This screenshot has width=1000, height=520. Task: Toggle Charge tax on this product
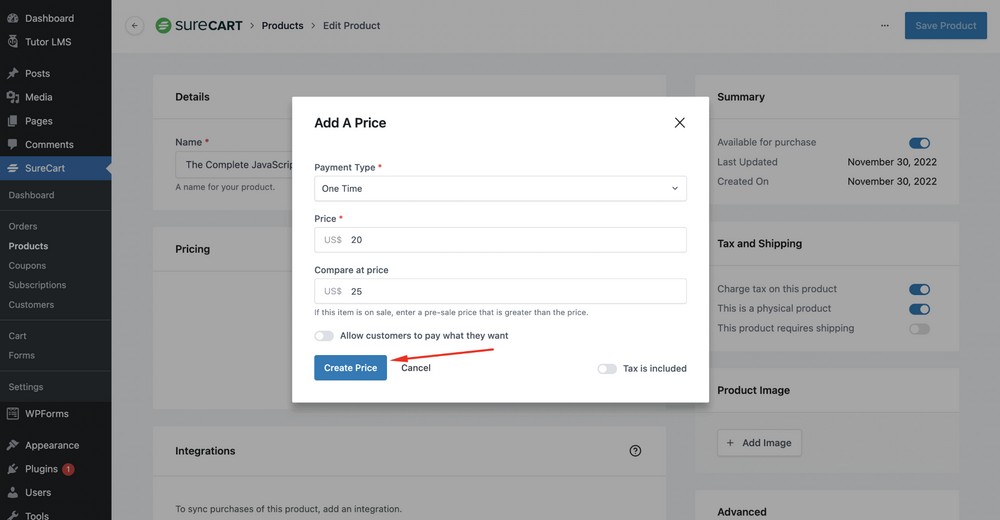pyautogui.click(x=920, y=290)
